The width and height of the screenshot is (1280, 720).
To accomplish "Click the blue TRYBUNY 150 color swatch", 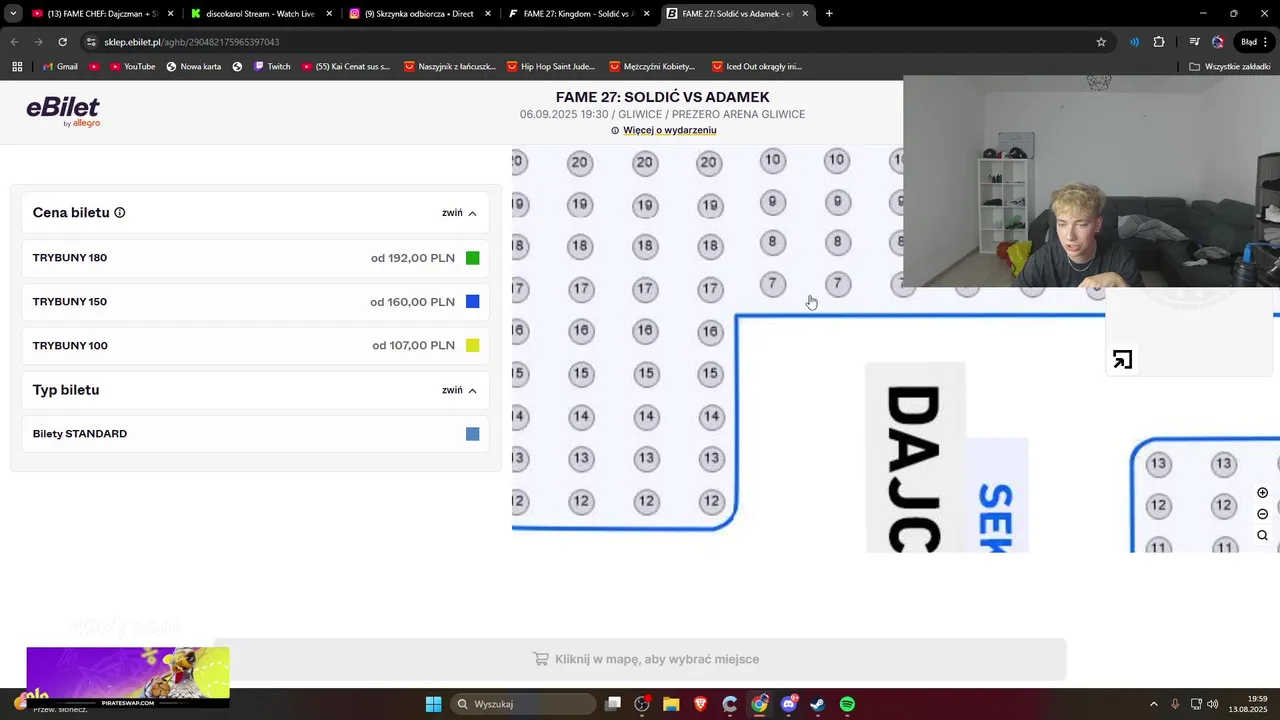I will [x=473, y=302].
